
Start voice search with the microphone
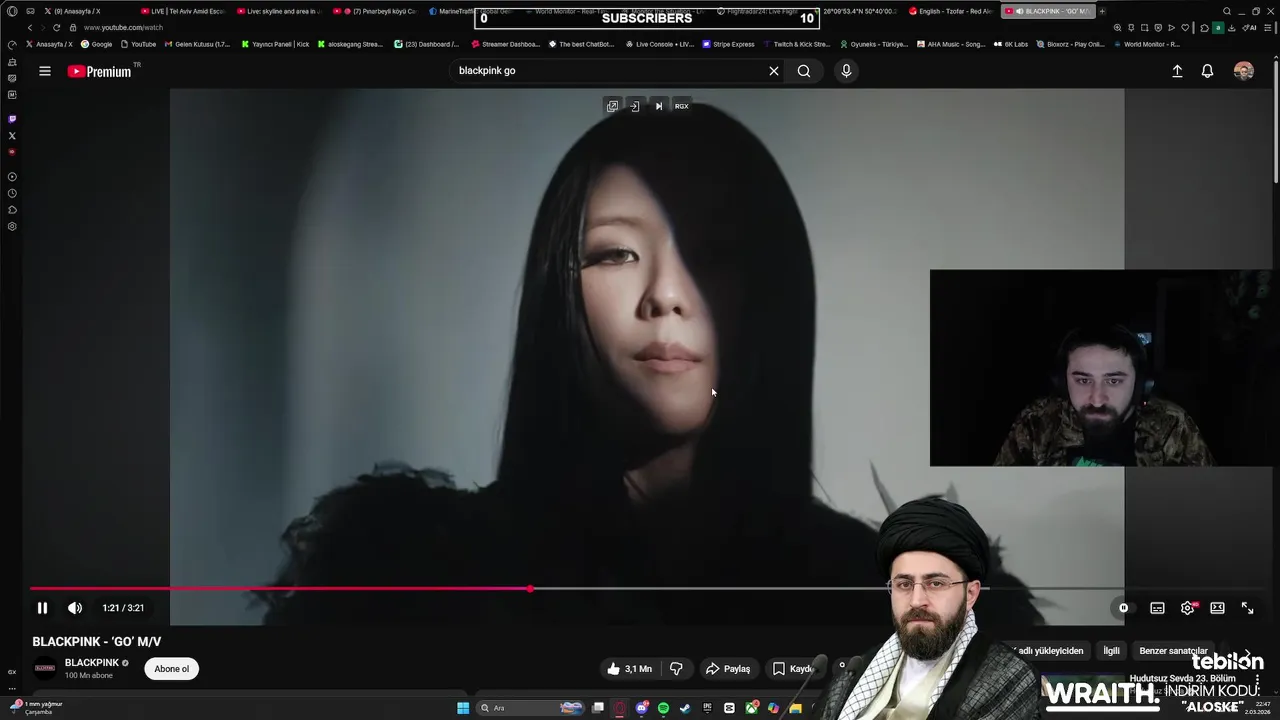click(x=846, y=71)
